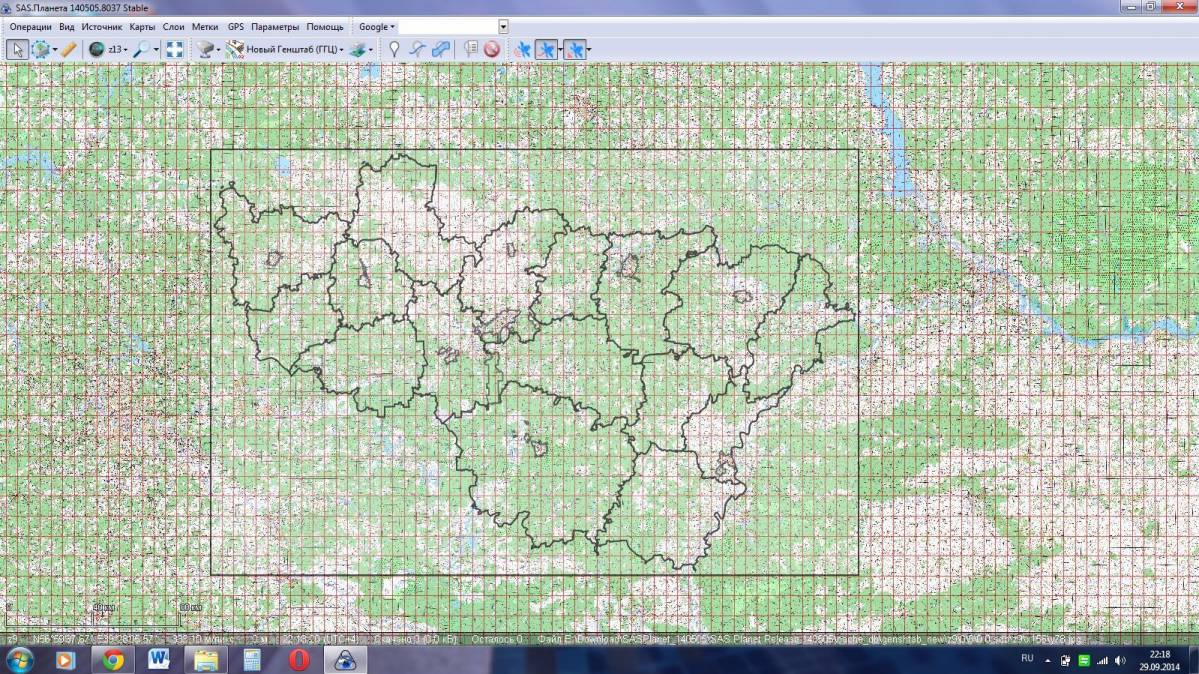Activate the ruler distance measurement tool
The image size is (1199, 674).
[x=68, y=49]
